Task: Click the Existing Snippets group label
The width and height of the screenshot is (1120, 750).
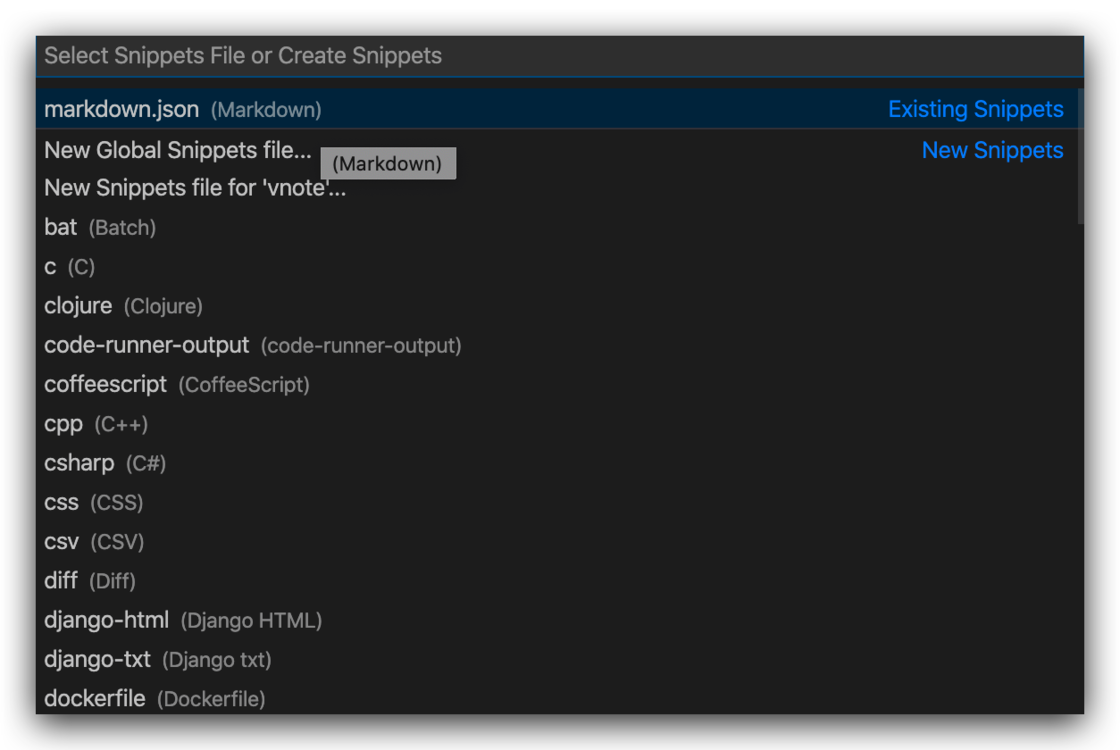Action: click(975, 109)
